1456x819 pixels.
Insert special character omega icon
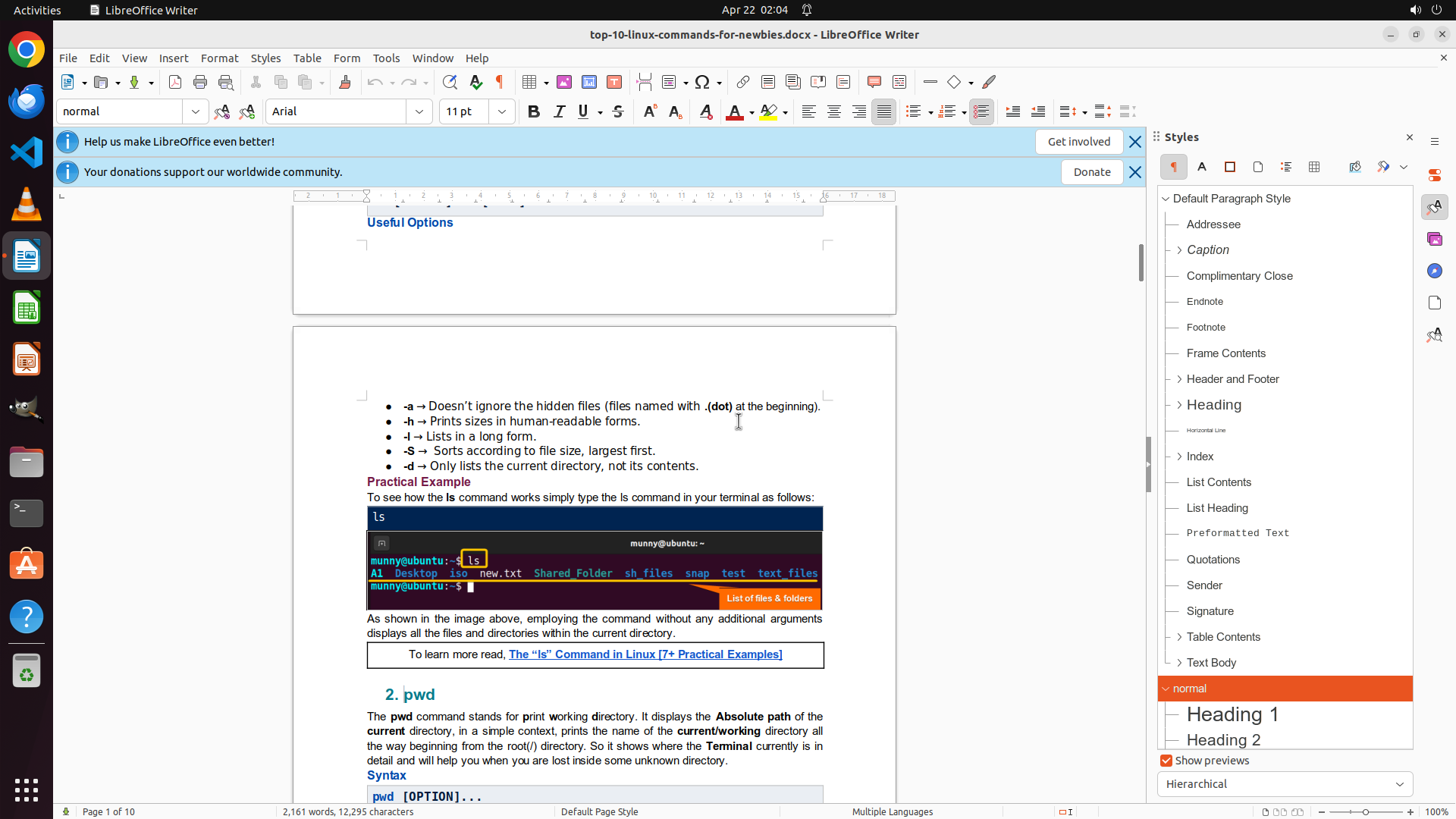coord(702,82)
